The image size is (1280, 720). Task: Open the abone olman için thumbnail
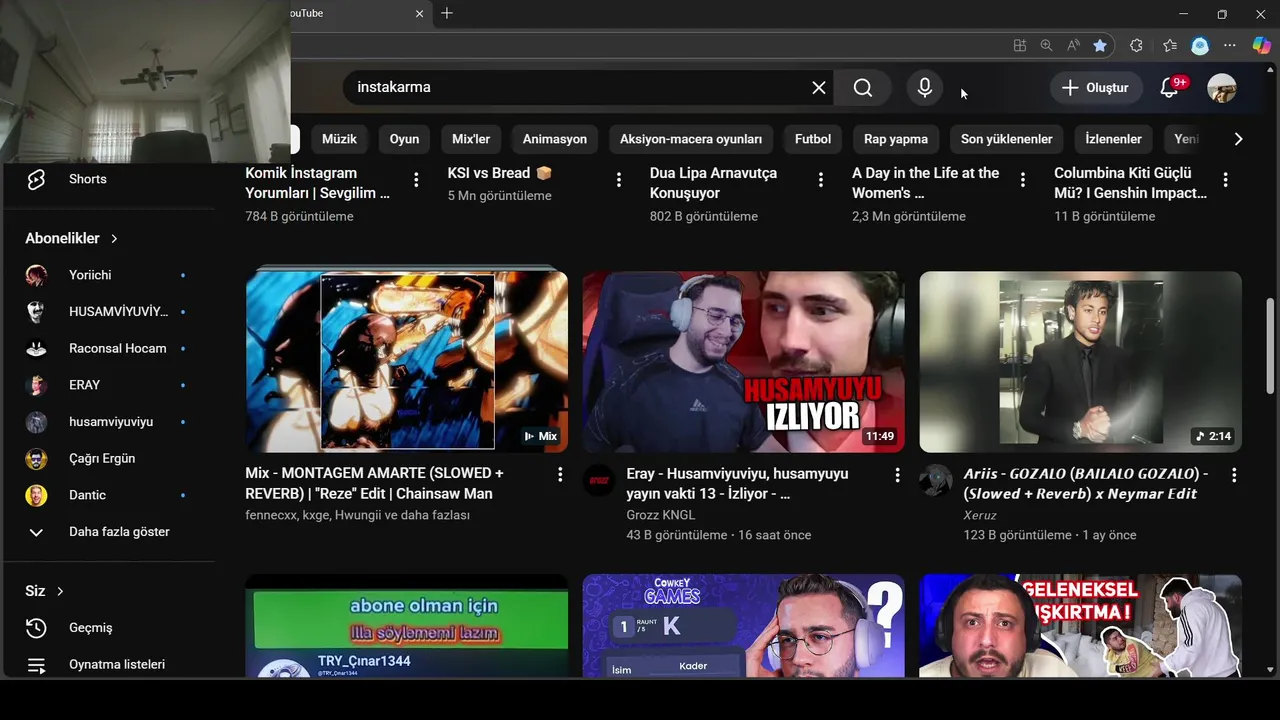tap(407, 627)
